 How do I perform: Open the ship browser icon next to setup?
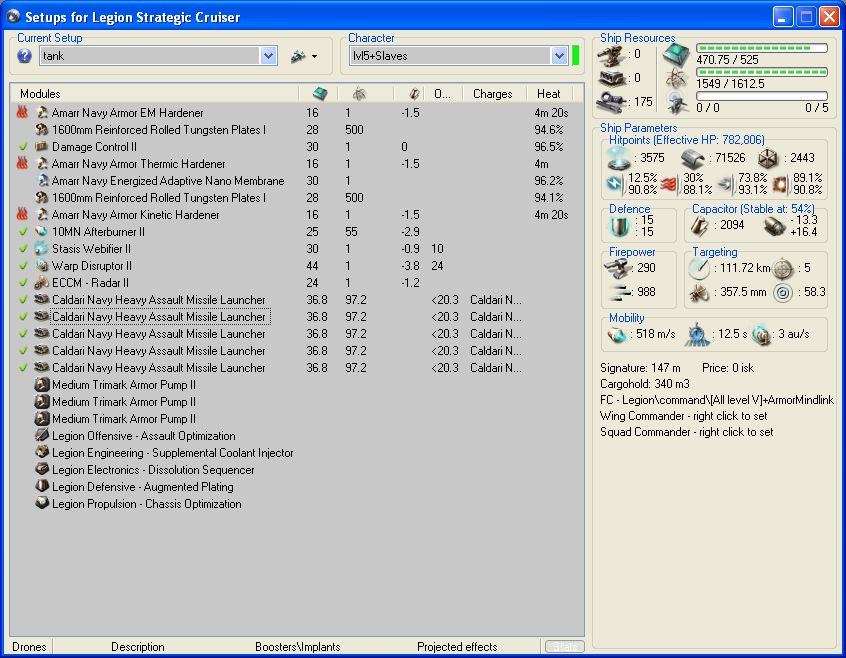point(298,56)
